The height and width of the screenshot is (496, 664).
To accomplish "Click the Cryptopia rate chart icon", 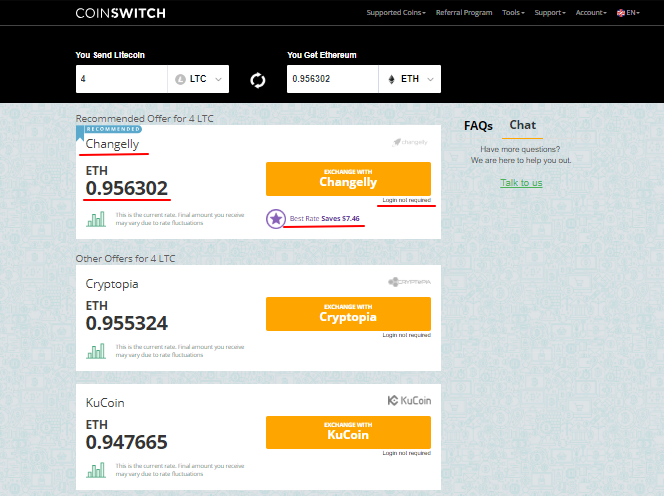I will [96, 351].
